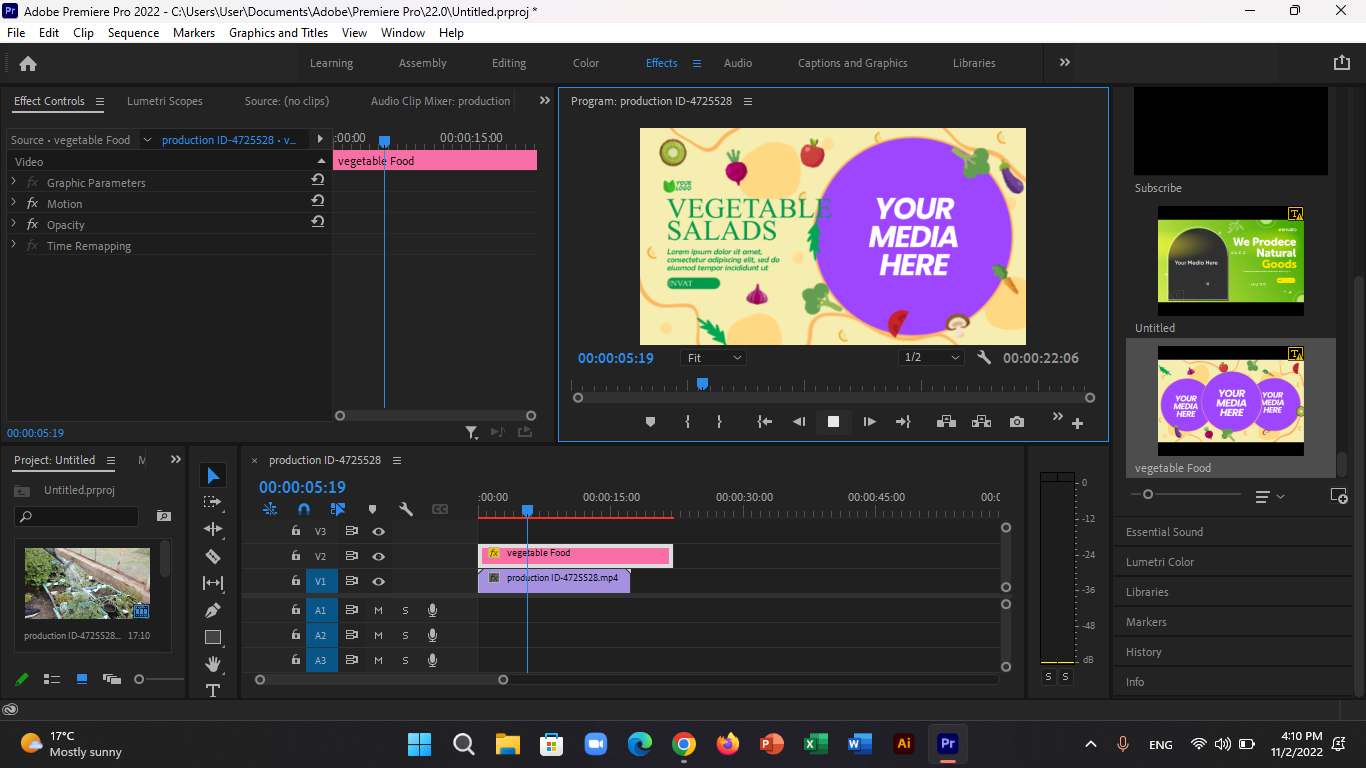
Task: Toggle V1 track output eye
Action: coord(378,581)
